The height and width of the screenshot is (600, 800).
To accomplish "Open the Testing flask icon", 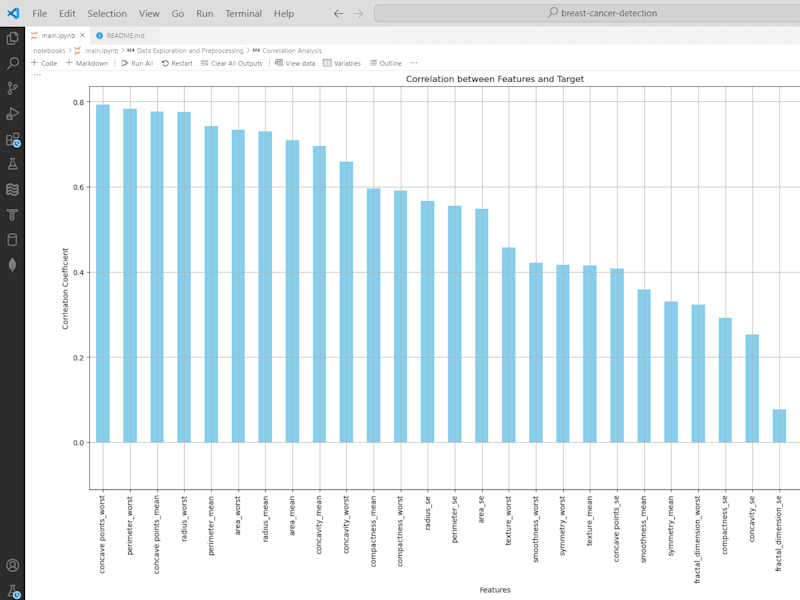I will [x=12, y=164].
